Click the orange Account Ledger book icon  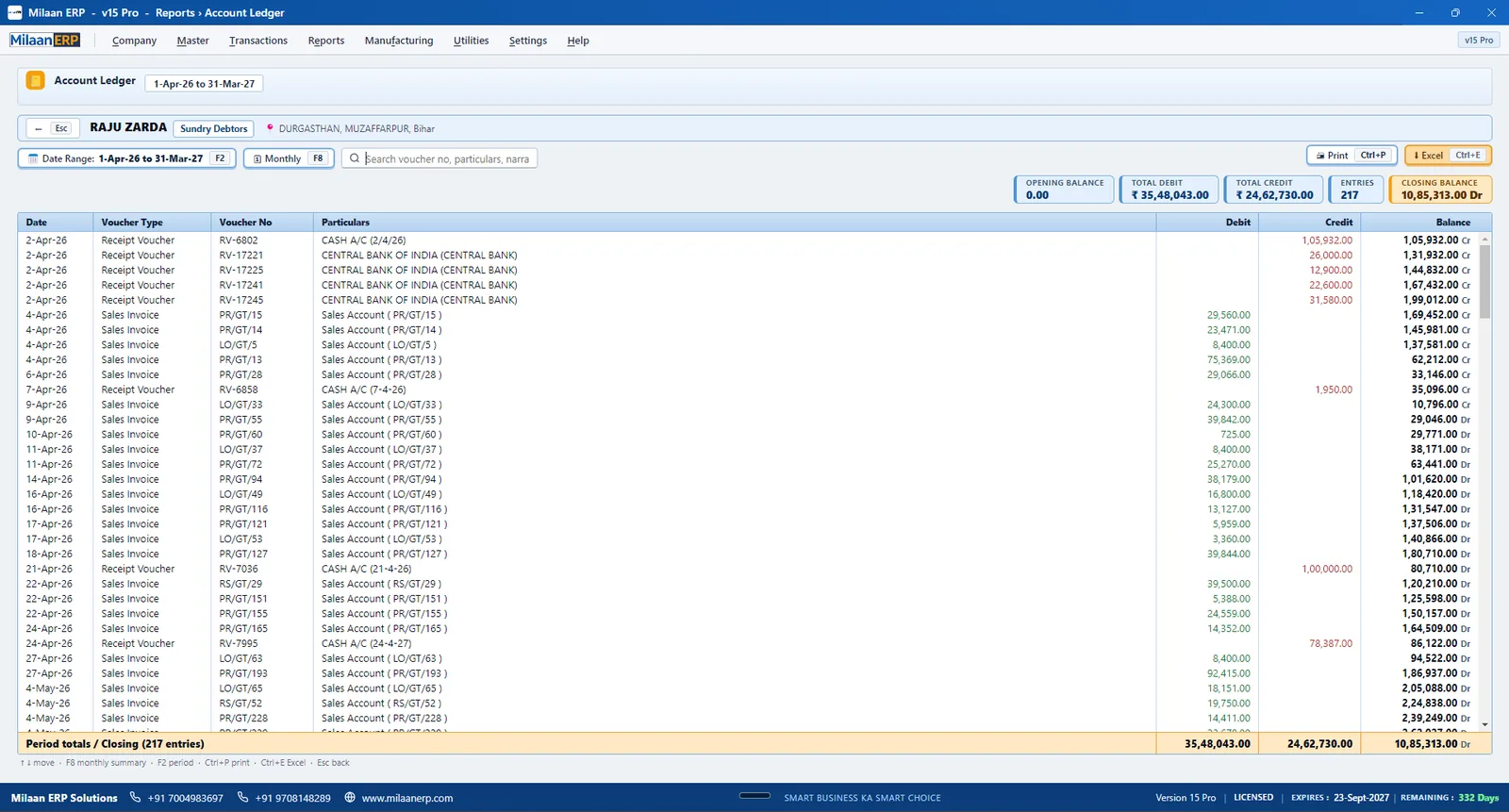(x=35, y=81)
